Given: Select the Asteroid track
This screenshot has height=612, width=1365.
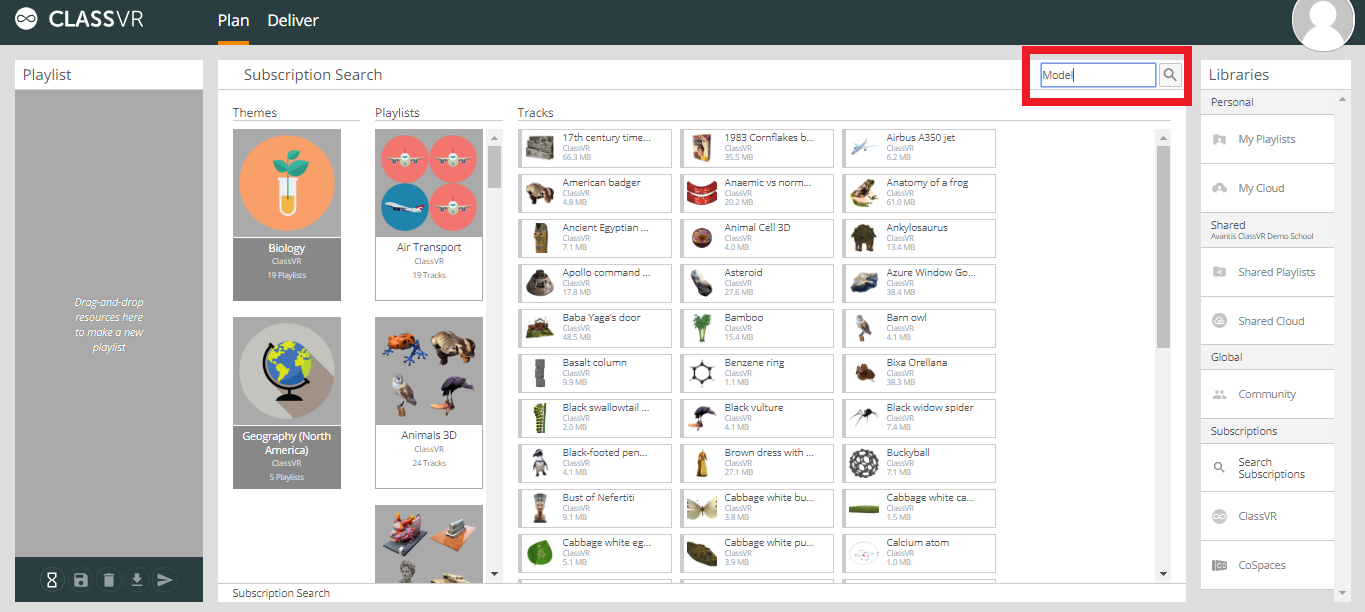Looking at the screenshot, I should 757,283.
